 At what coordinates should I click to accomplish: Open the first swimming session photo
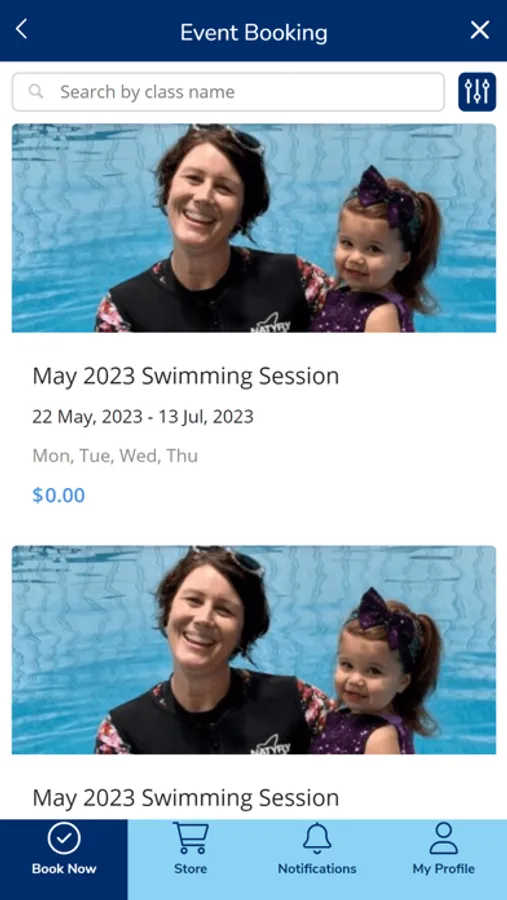(254, 228)
